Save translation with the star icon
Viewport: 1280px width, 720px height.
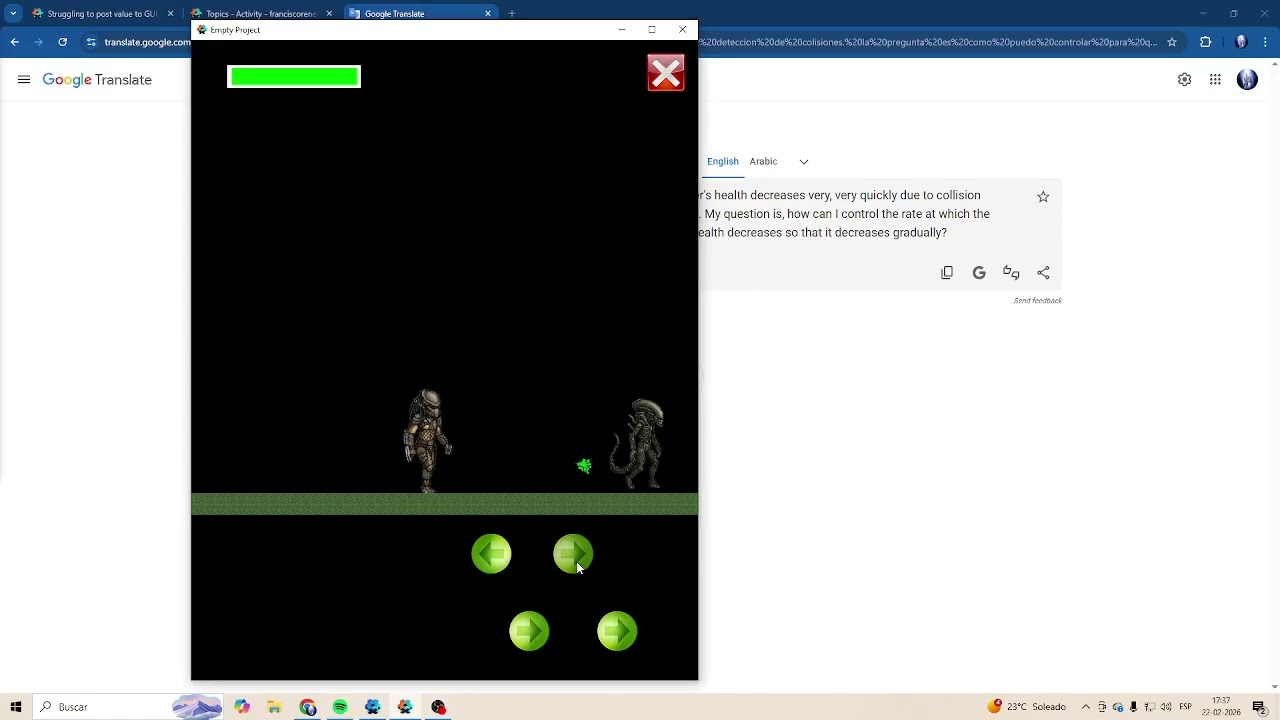tap(1043, 197)
